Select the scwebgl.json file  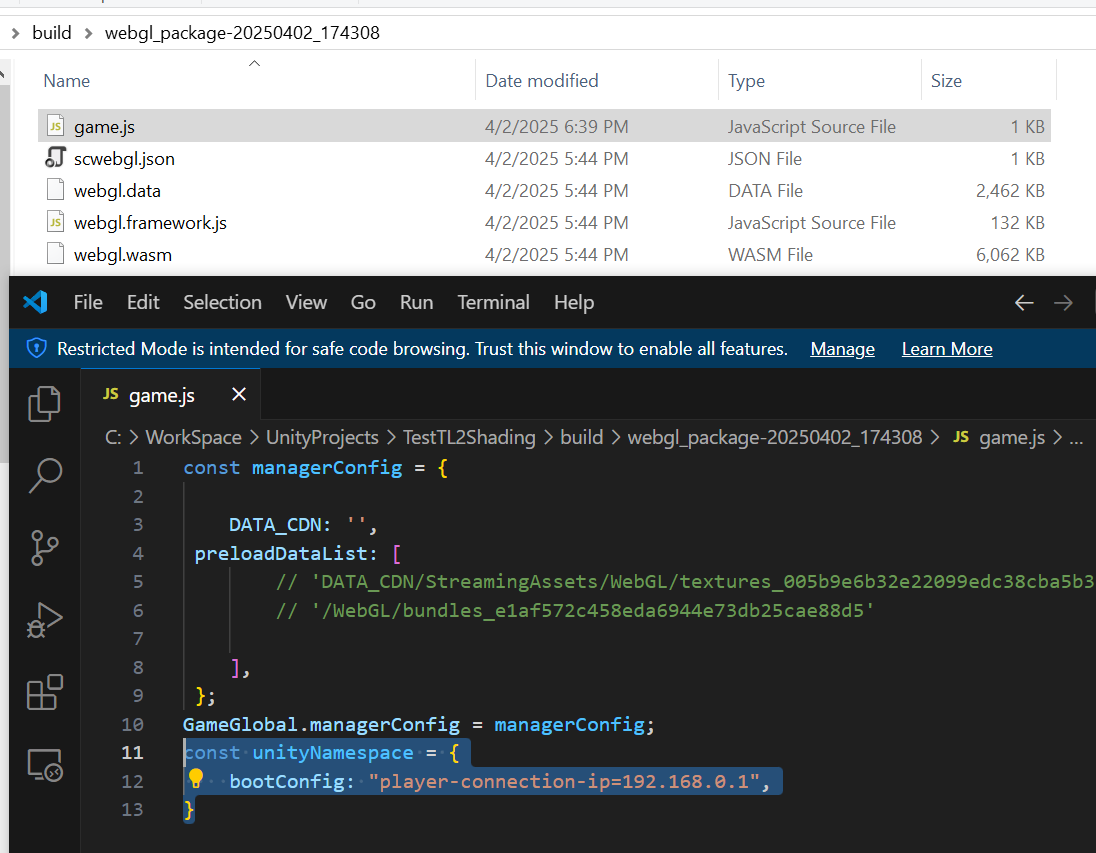pyautogui.click(x=124, y=159)
